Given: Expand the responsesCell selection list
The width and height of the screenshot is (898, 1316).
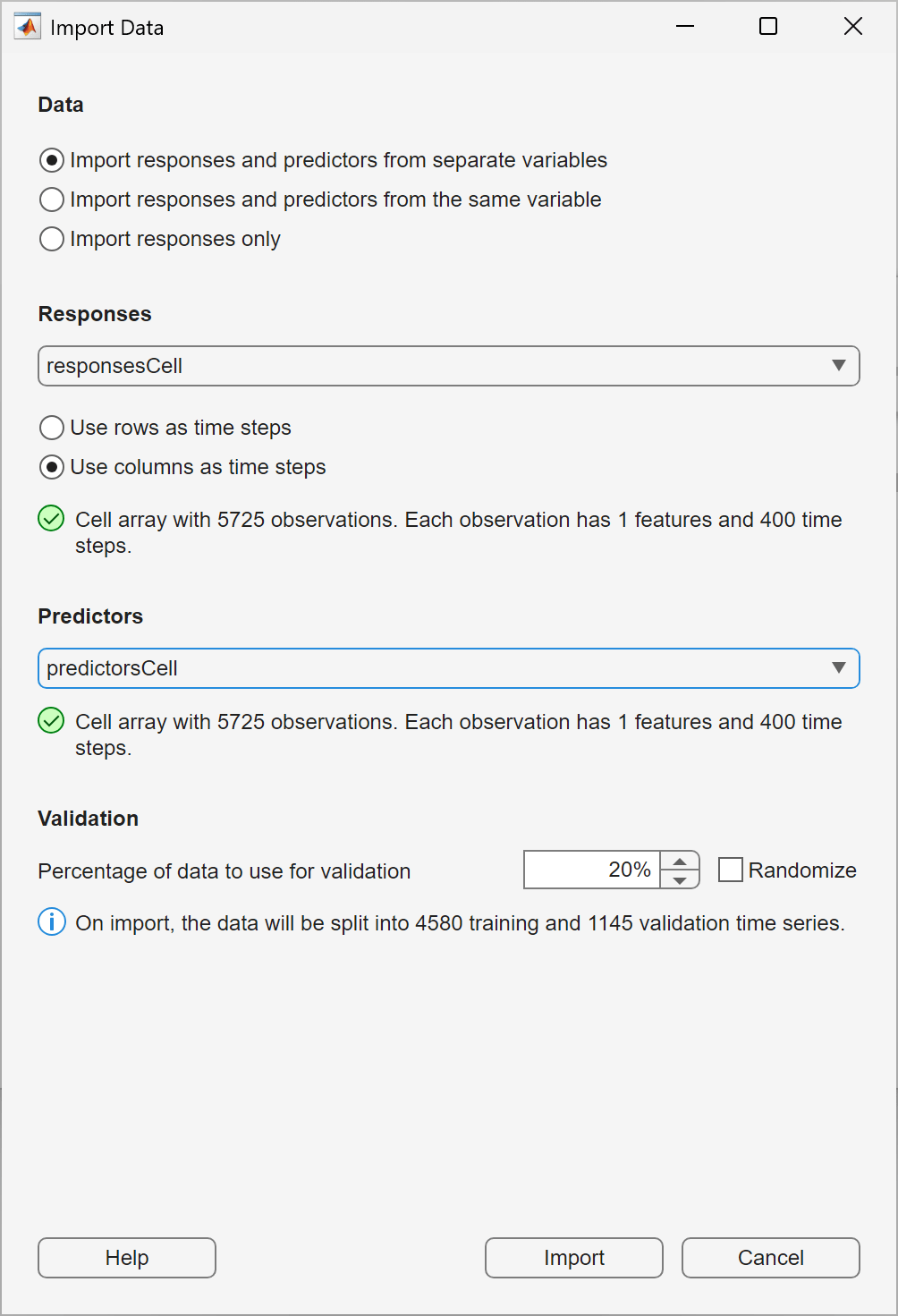Looking at the screenshot, I should tap(839, 365).
